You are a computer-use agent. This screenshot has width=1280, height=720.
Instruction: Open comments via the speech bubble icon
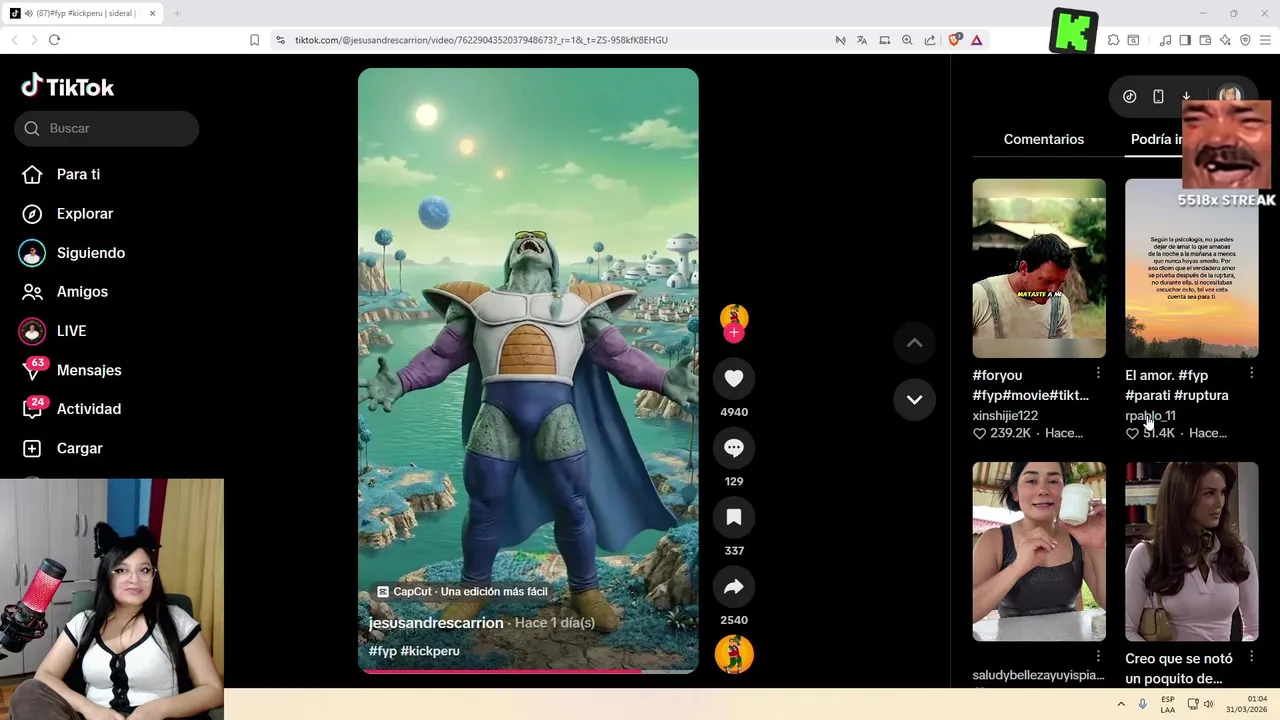pyautogui.click(x=734, y=448)
